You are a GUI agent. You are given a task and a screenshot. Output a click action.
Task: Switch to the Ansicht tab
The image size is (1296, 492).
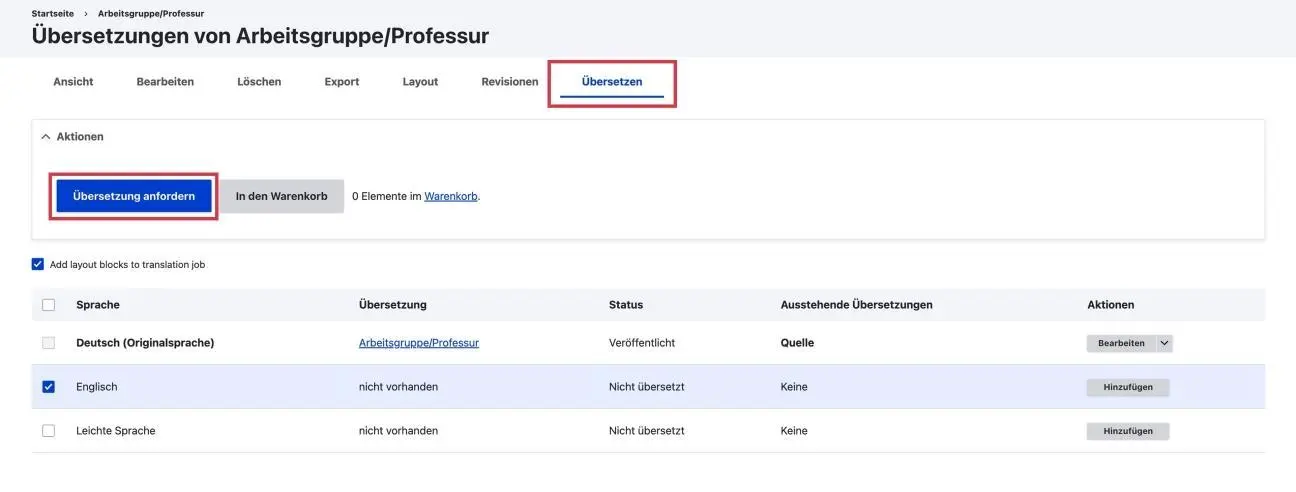73,82
